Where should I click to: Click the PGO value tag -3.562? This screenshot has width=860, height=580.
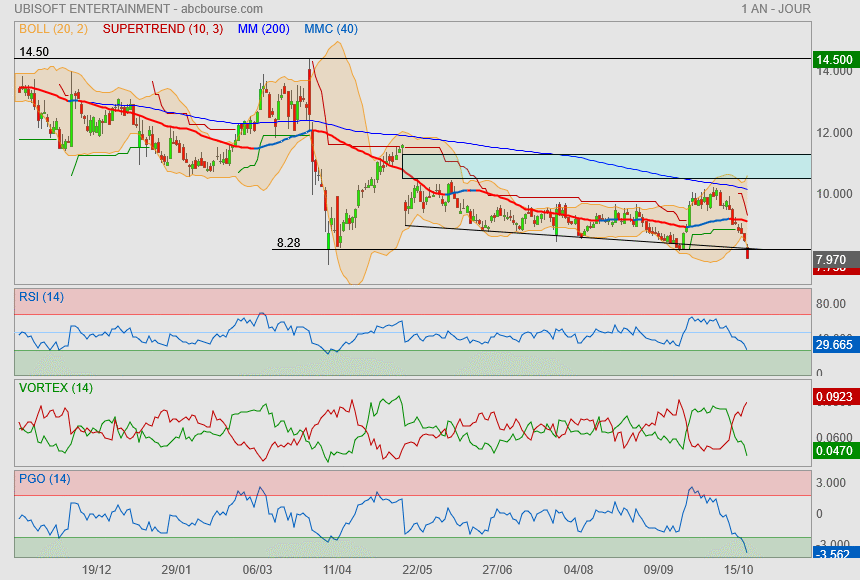point(835,552)
